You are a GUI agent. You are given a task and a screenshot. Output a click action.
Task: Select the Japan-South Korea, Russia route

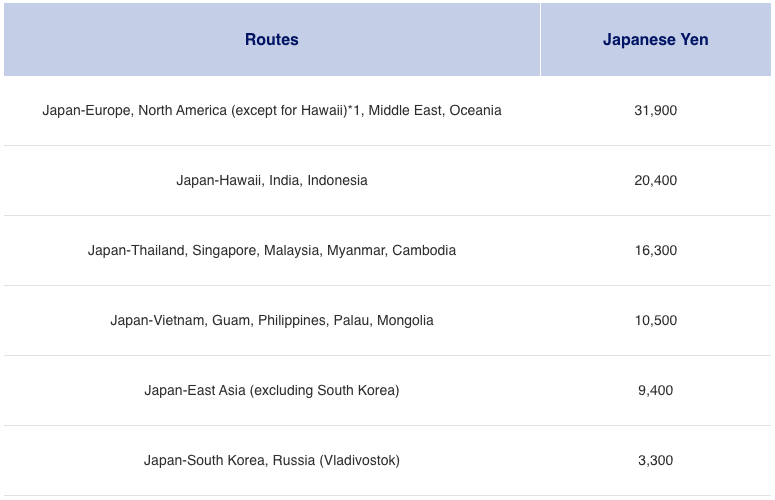(x=271, y=460)
